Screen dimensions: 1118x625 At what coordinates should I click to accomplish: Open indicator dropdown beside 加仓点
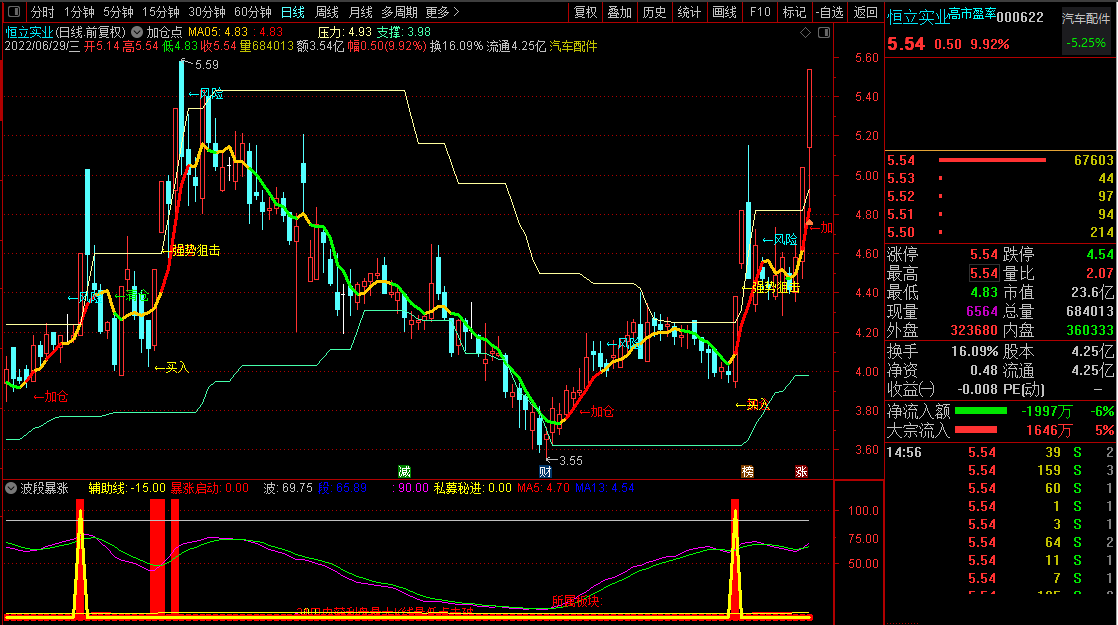pyautogui.click(x=137, y=32)
